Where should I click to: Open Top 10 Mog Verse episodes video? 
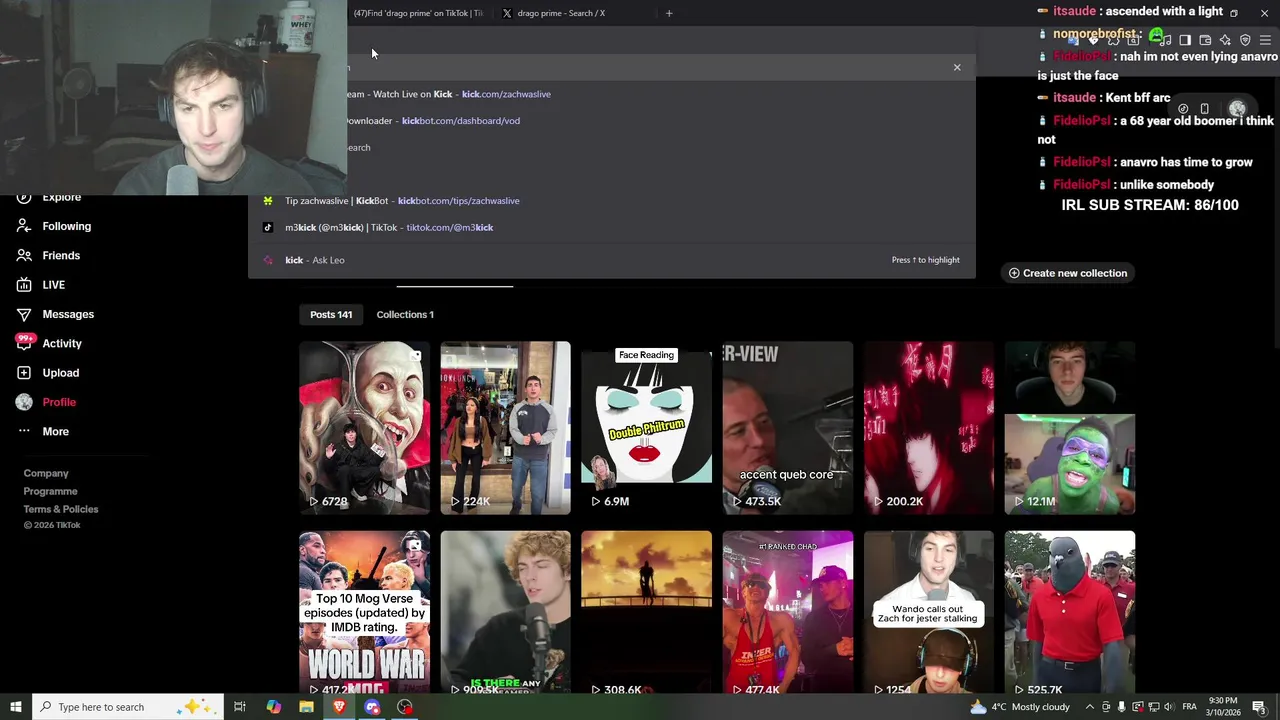point(364,614)
